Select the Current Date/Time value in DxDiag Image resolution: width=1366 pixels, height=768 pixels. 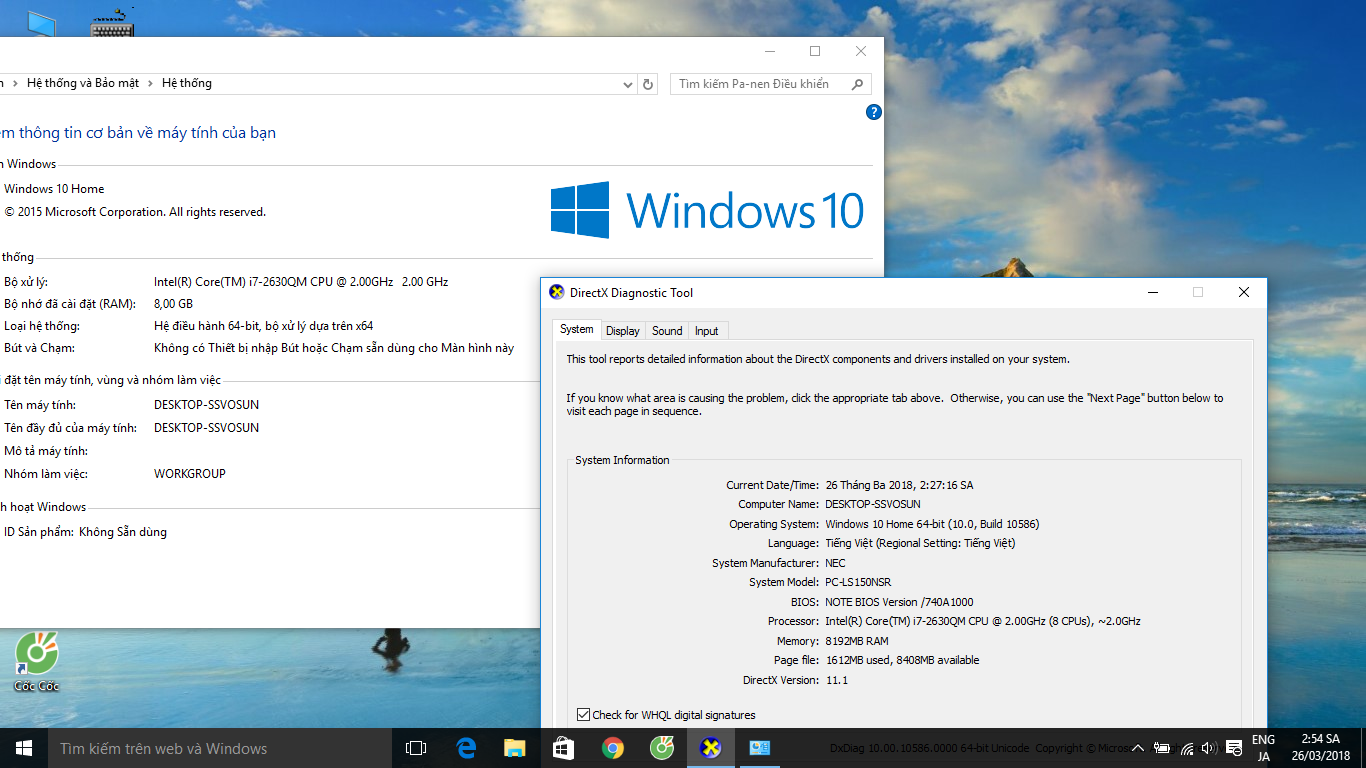[x=899, y=485]
